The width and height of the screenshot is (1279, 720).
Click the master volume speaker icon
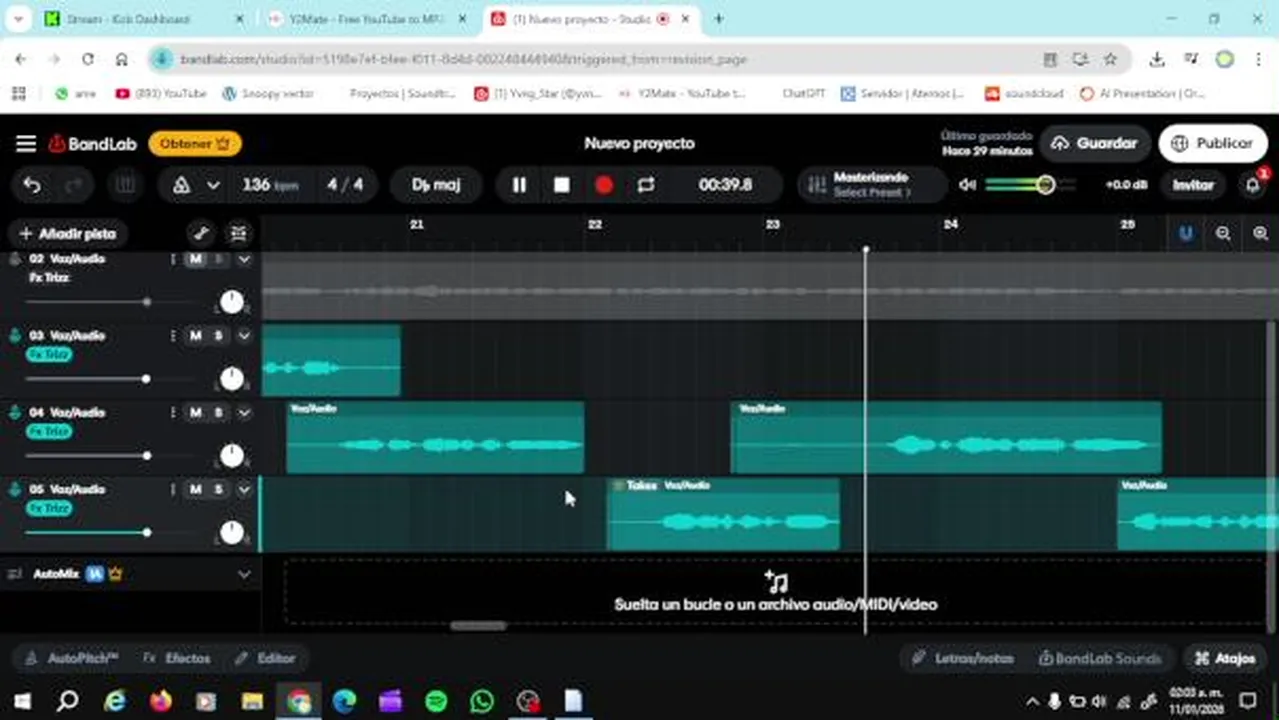[967, 185]
